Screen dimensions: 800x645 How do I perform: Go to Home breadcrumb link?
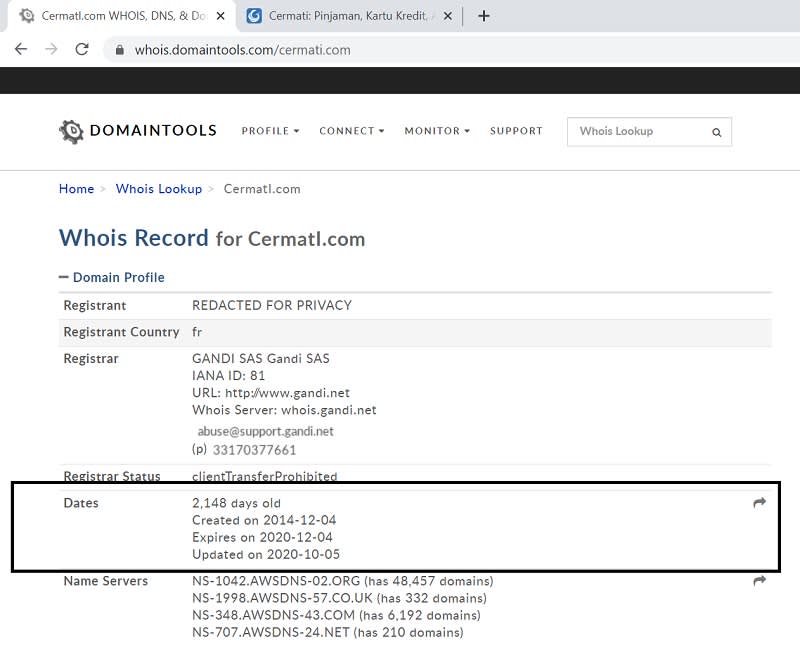[77, 189]
